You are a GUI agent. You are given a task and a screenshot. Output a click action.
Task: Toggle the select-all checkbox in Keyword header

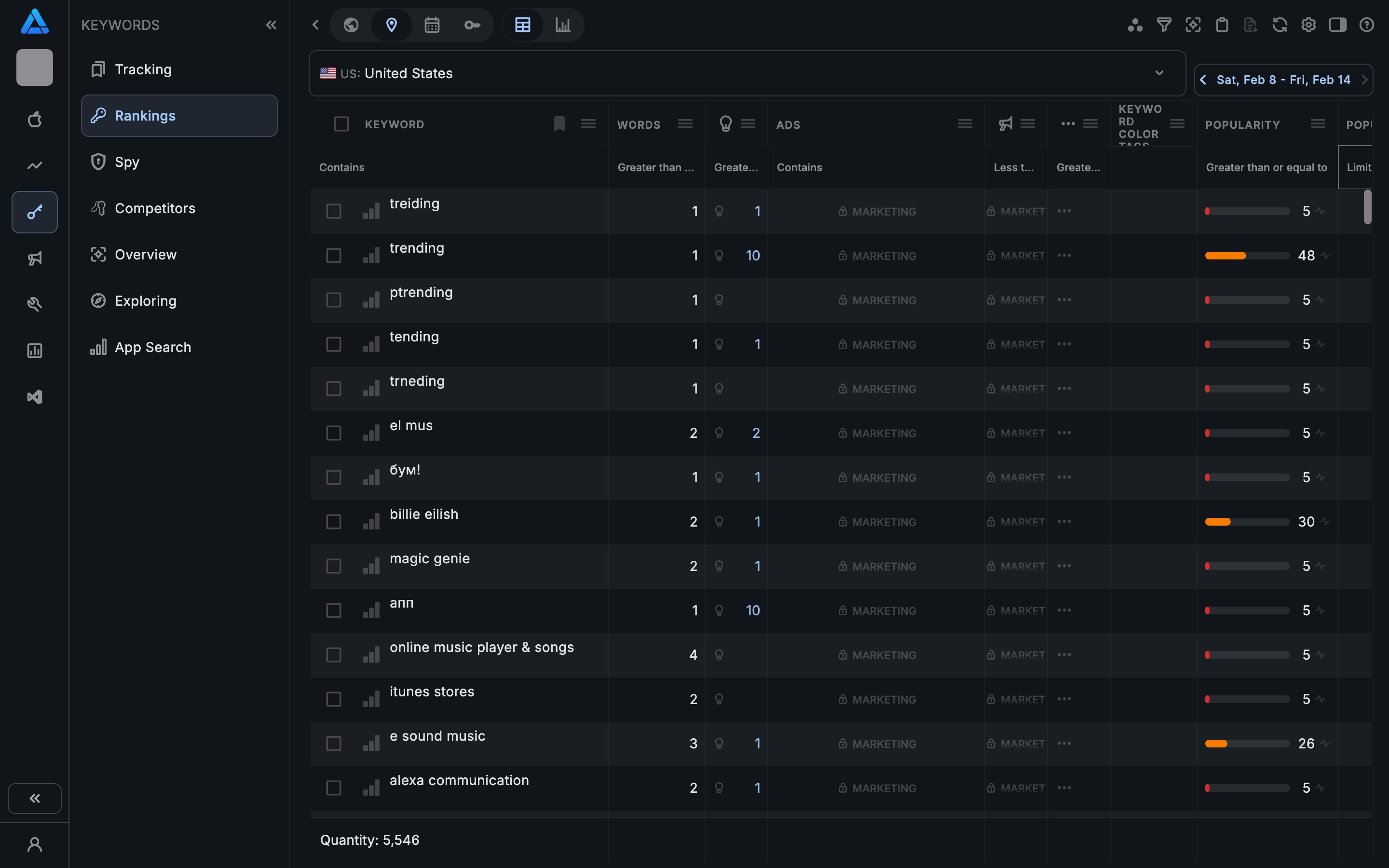341,124
